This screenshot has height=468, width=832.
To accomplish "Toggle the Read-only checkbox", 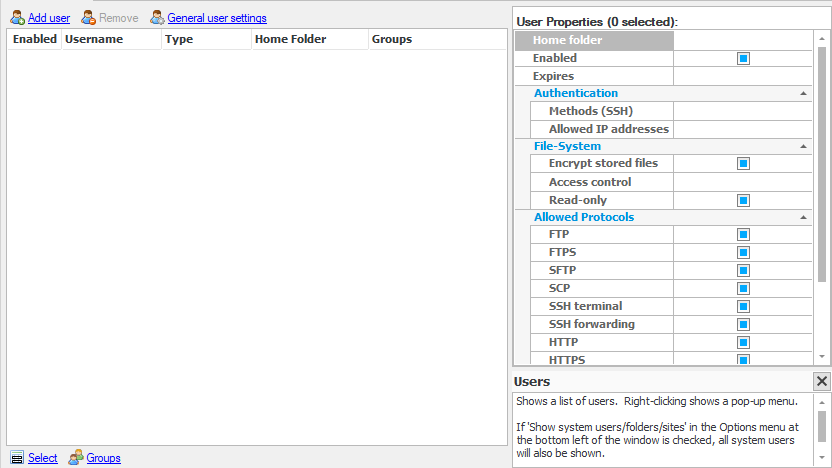I will [743, 201].
